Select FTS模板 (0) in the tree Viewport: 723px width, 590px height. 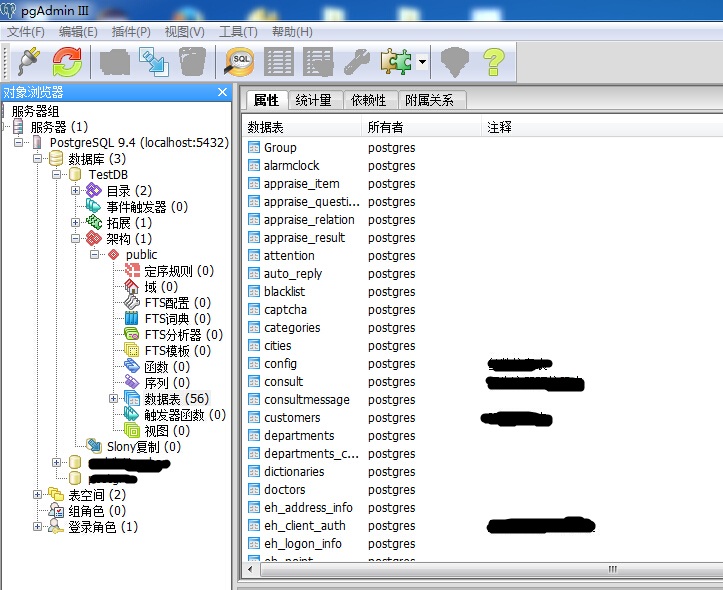178,351
